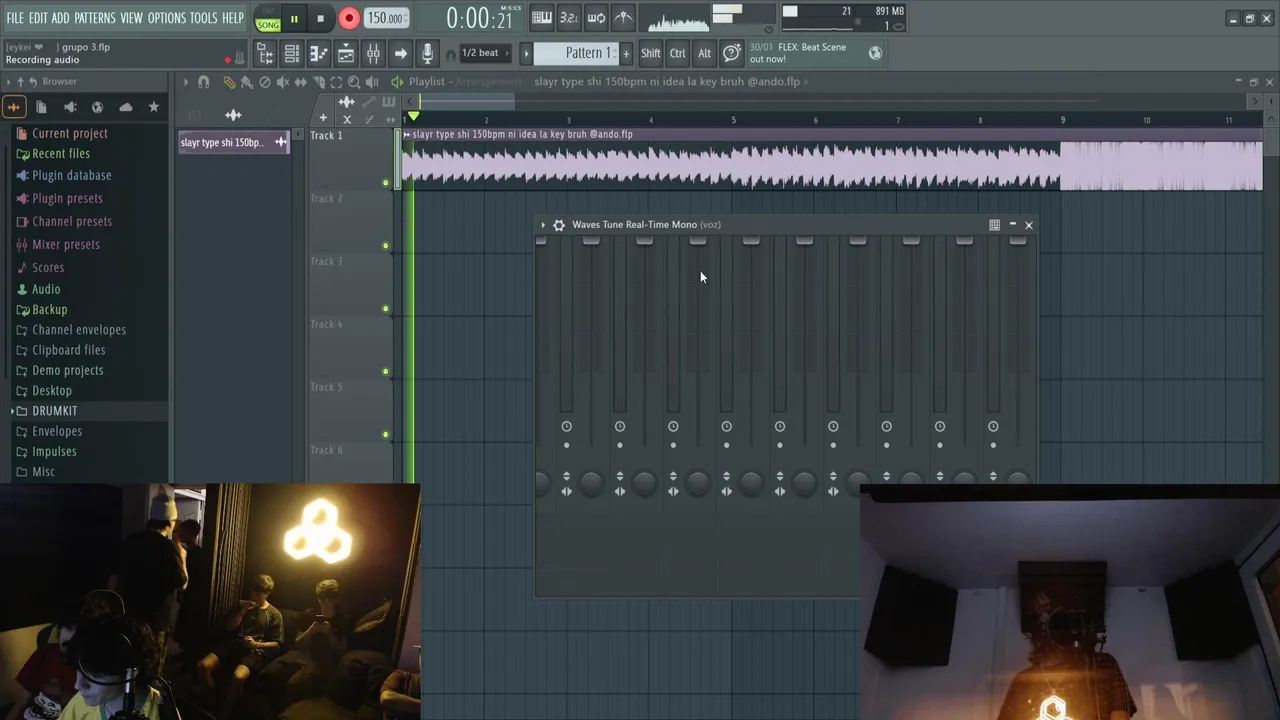The image size is (1280, 720).
Task: Mute Track 1 with its green light
Action: [x=386, y=183]
